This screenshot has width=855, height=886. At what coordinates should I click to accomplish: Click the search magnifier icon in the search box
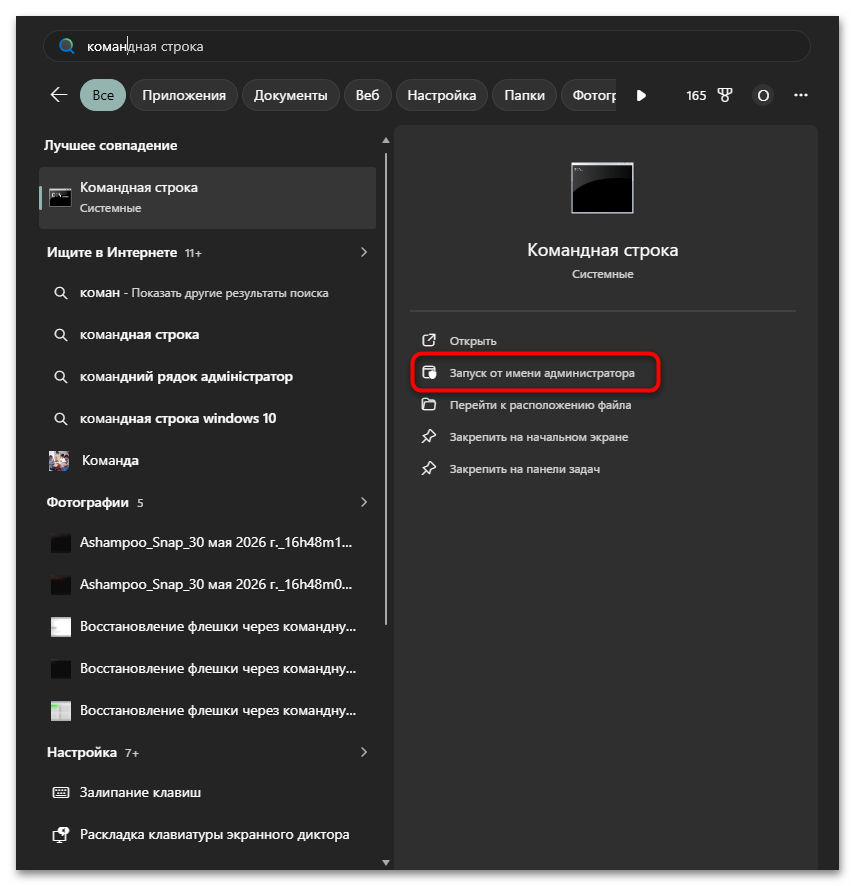(x=67, y=46)
